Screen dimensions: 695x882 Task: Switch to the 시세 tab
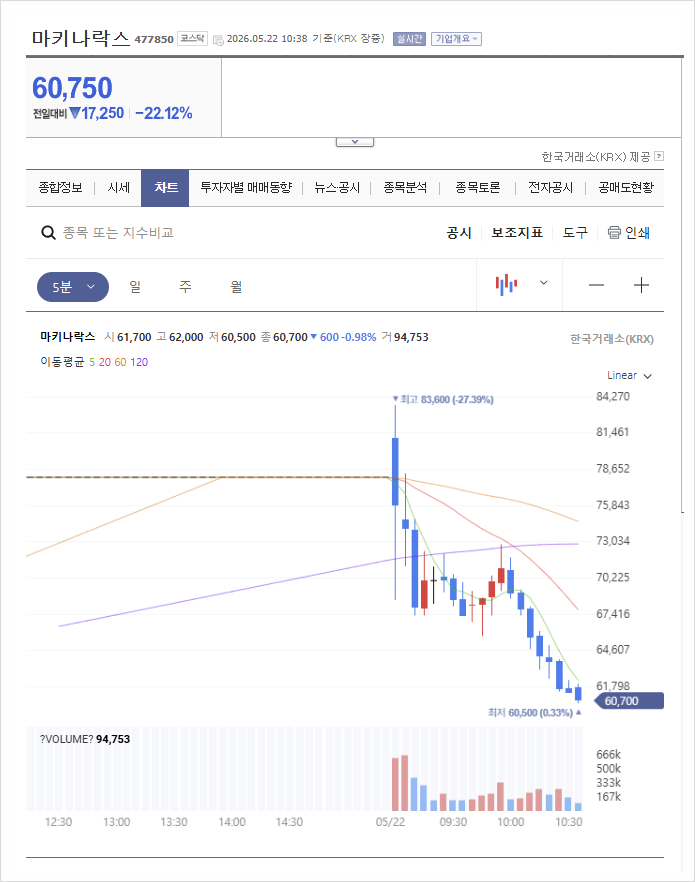click(118, 188)
